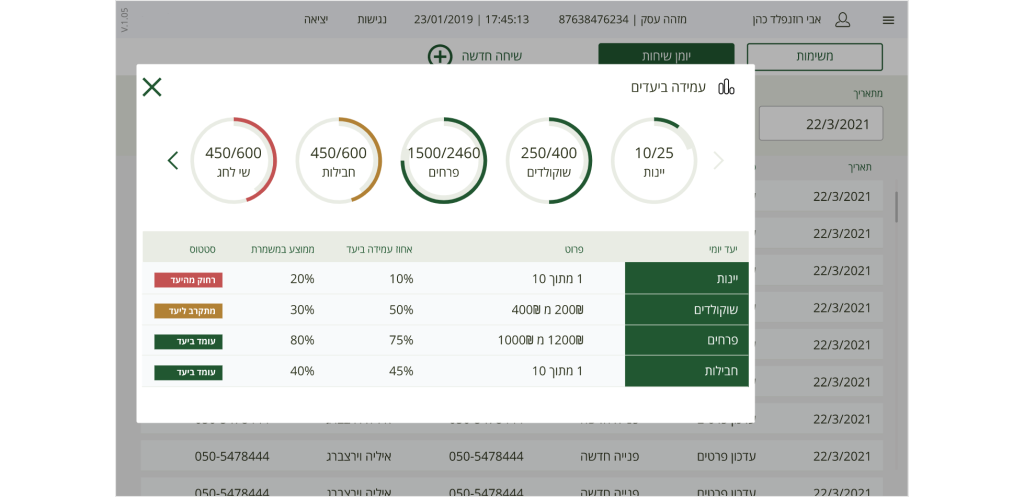Select the שוקולדים 250/400 progress circle
This screenshot has height=497, width=1024.
pos(549,161)
